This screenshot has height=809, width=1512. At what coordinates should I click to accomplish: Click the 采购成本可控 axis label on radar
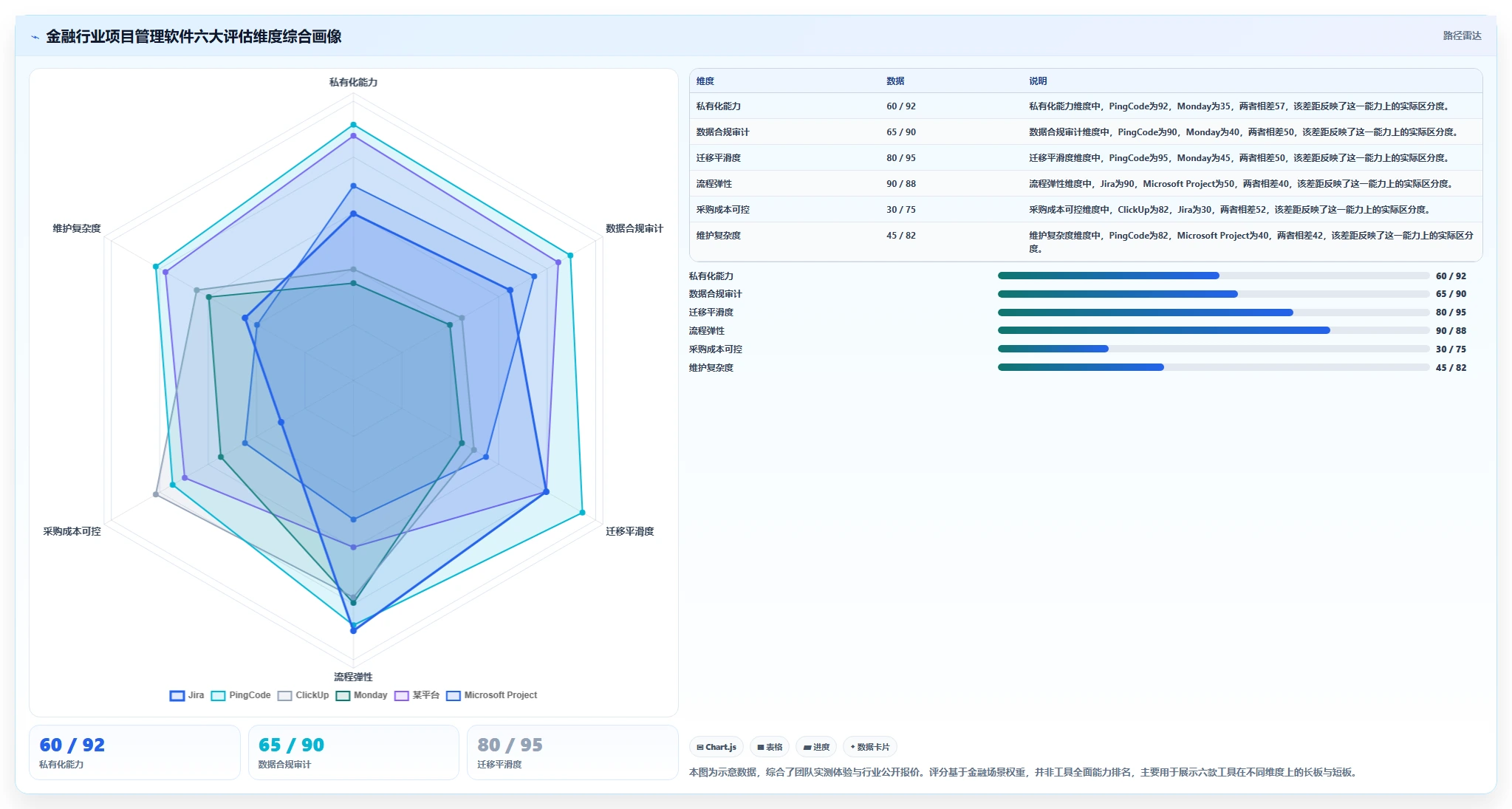coord(72,531)
